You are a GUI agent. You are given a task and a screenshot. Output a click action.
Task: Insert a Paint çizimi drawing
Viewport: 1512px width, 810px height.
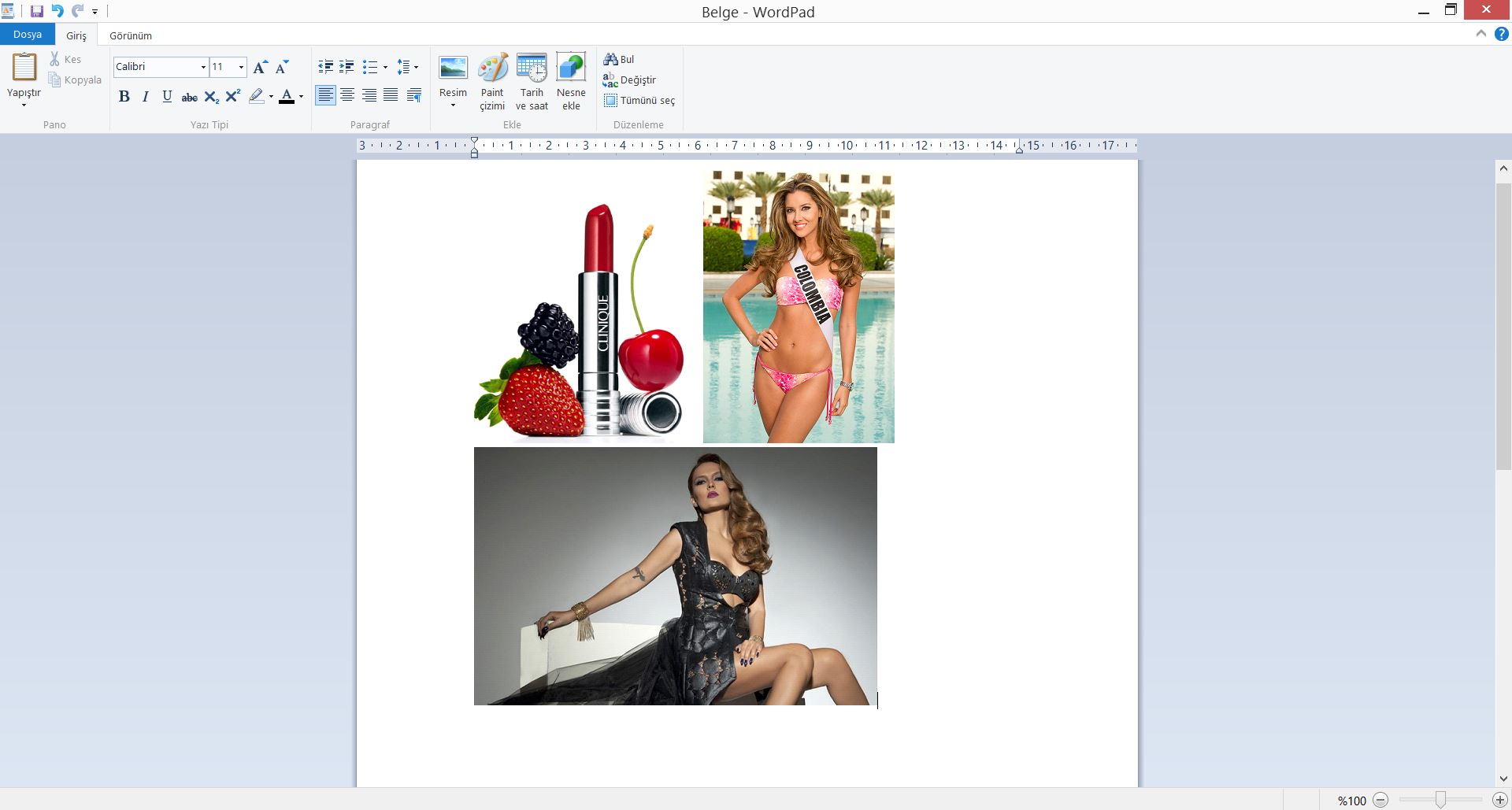click(492, 82)
